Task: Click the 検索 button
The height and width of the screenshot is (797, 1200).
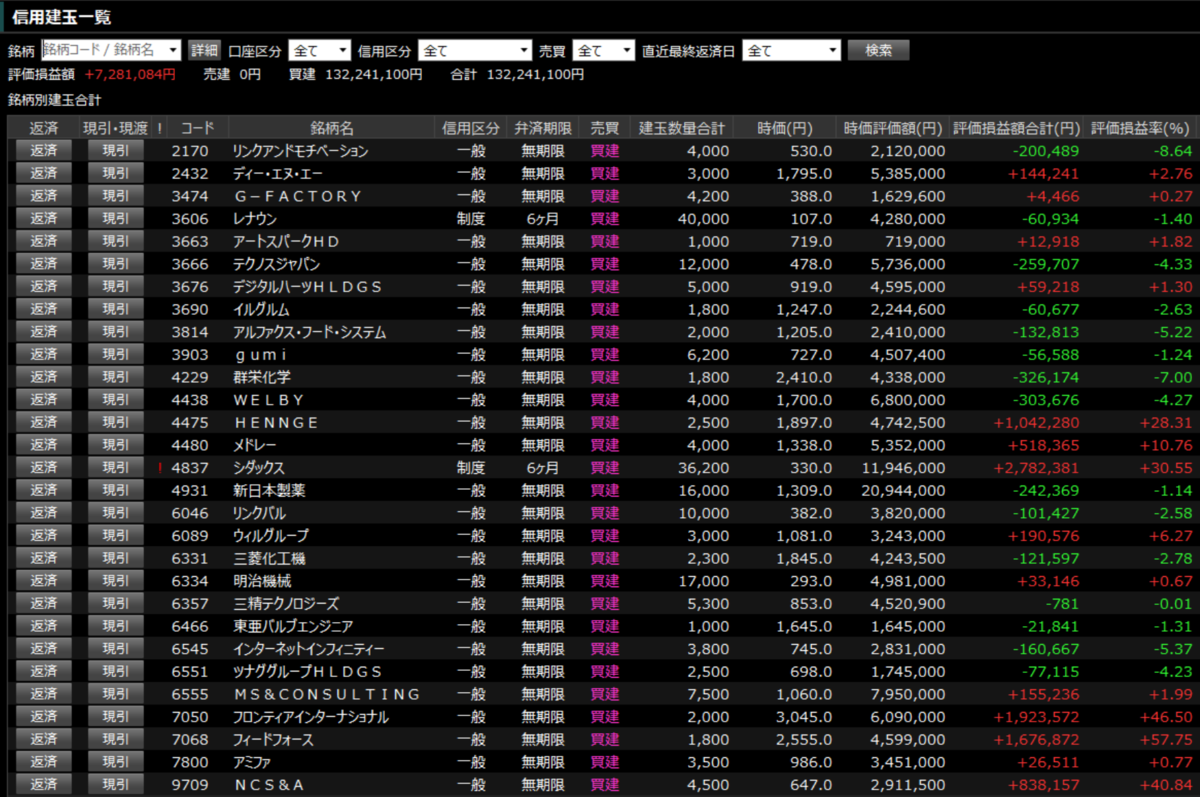Action: (x=878, y=50)
